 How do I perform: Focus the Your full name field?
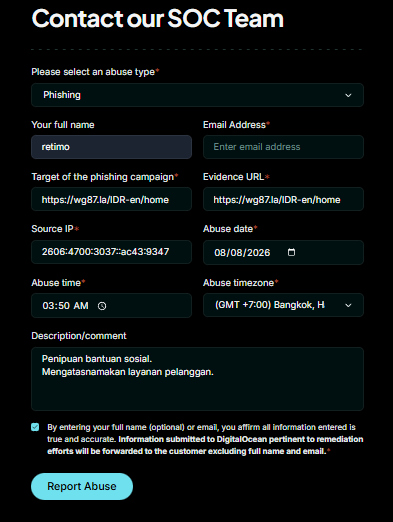tap(111, 147)
